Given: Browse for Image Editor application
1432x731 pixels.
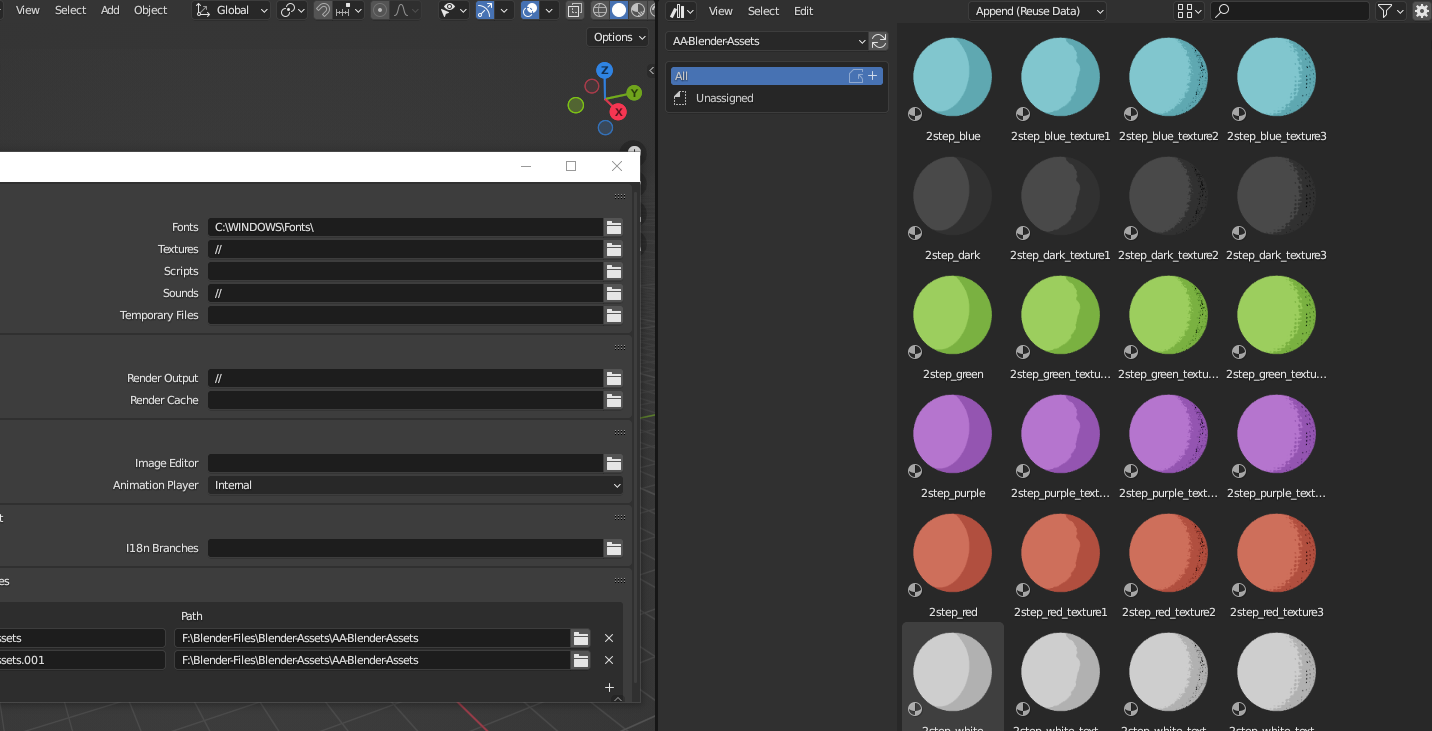Looking at the screenshot, I should pyautogui.click(x=614, y=463).
